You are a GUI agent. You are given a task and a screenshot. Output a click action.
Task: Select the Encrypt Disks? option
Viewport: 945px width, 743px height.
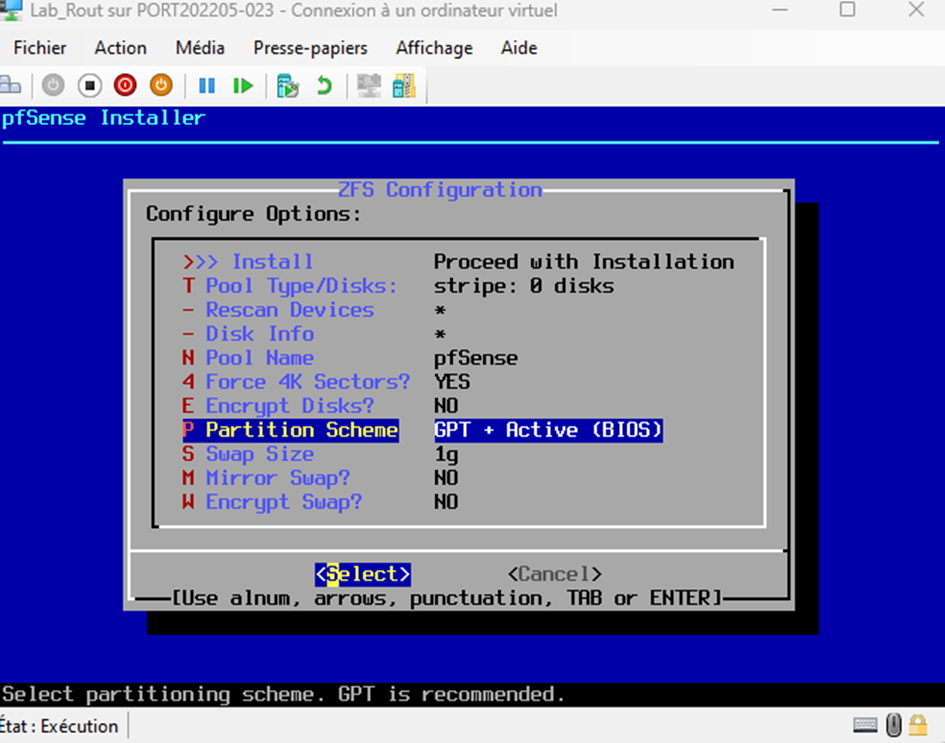(320, 406)
